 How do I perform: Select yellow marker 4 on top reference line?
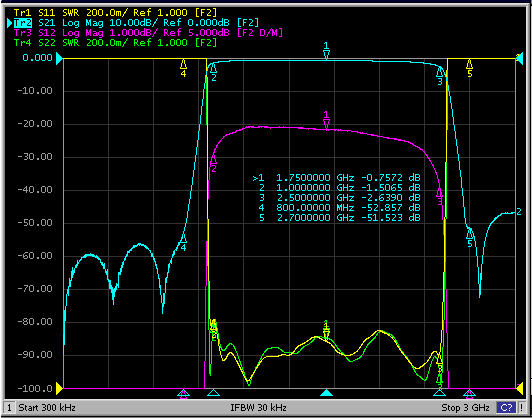183,68
